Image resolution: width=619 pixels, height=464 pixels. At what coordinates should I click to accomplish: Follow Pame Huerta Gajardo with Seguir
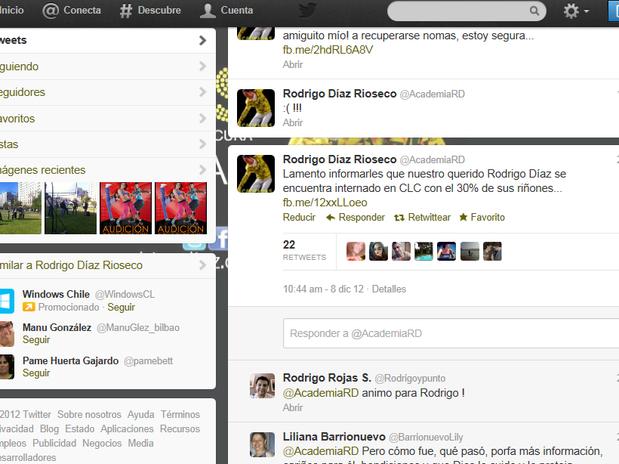(36, 373)
